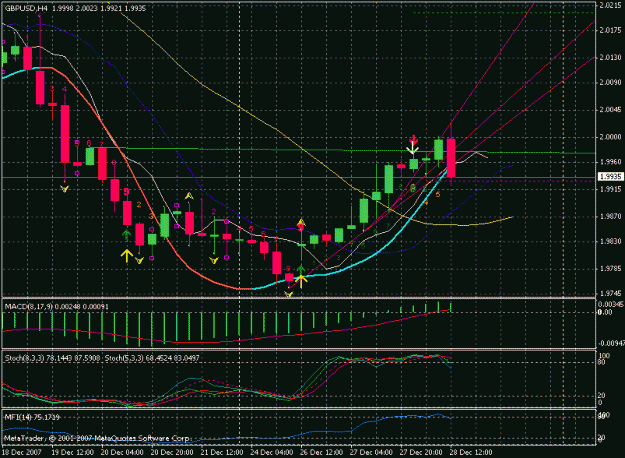Click the 2.0090 price axis label
The width and height of the screenshot is (625, 458).
(x=610, y=83)
